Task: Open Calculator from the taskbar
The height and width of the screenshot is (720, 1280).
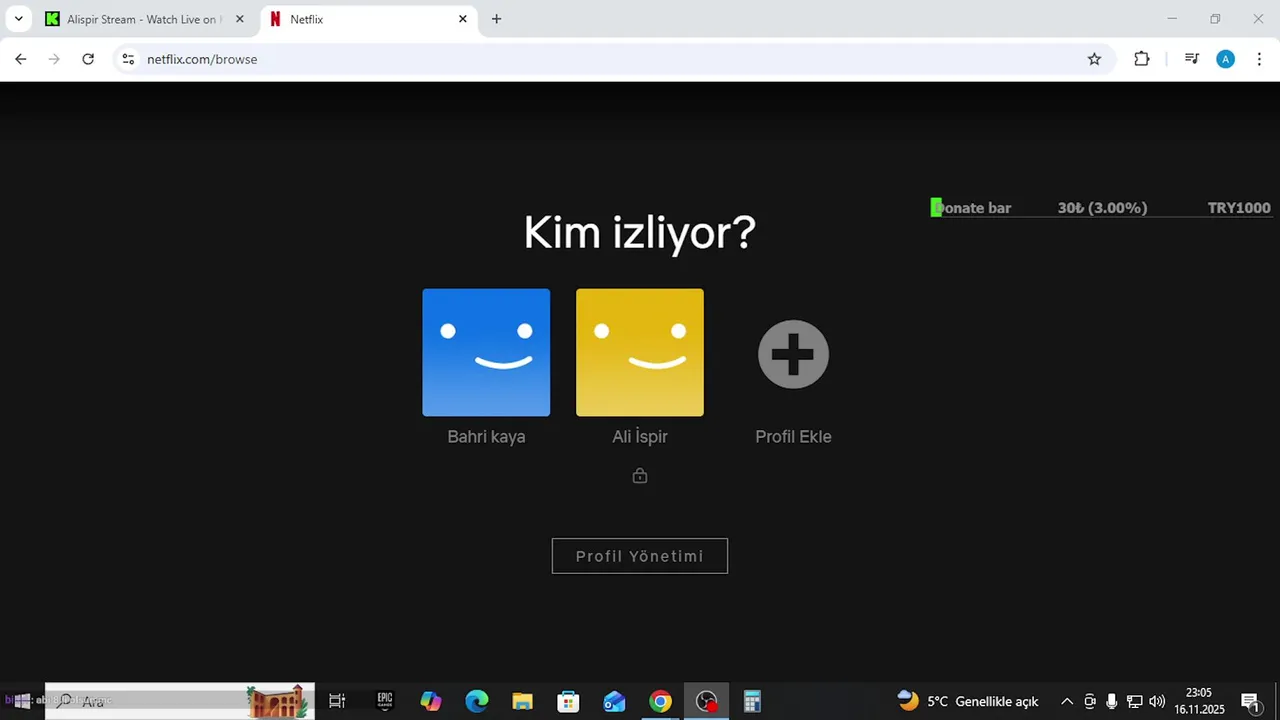Action: pyautogui.click(x=752, y=701)
